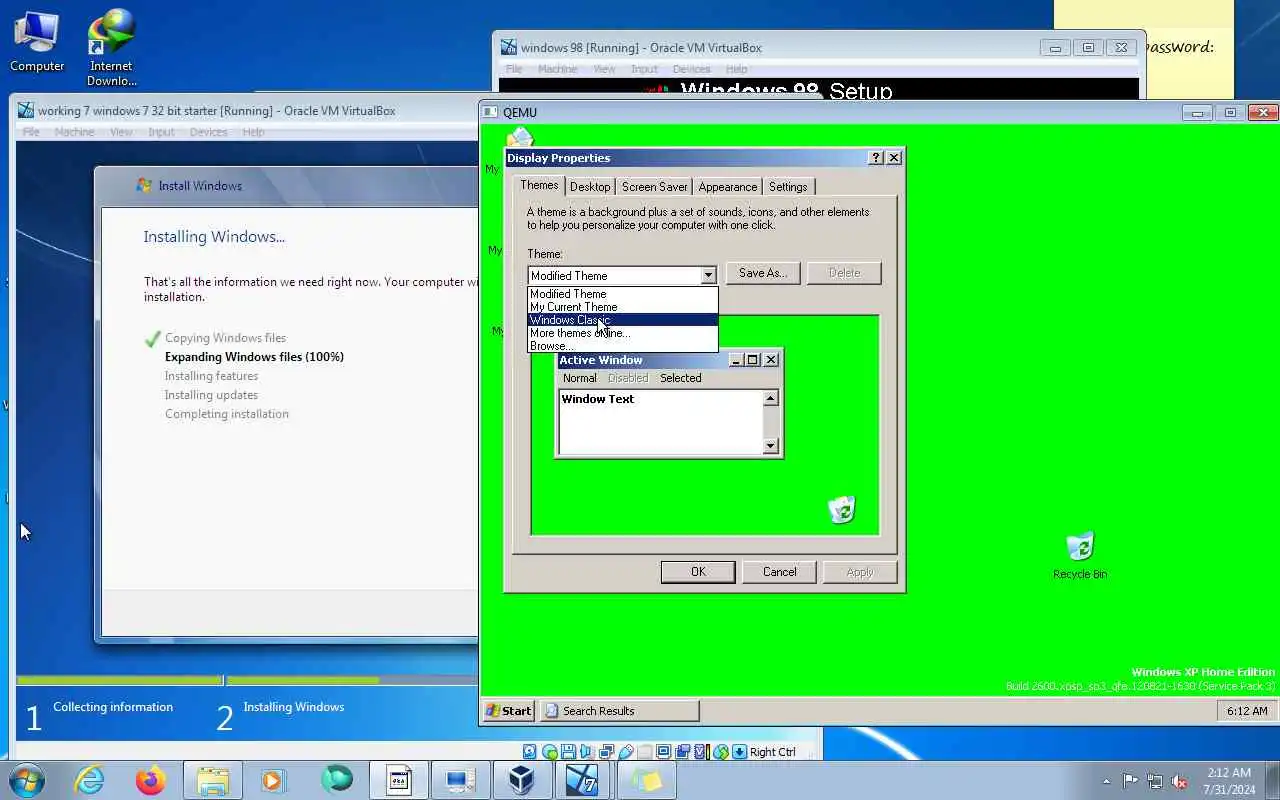
Task: Open the Theme dropdown arrow
Action: point(708,275)
